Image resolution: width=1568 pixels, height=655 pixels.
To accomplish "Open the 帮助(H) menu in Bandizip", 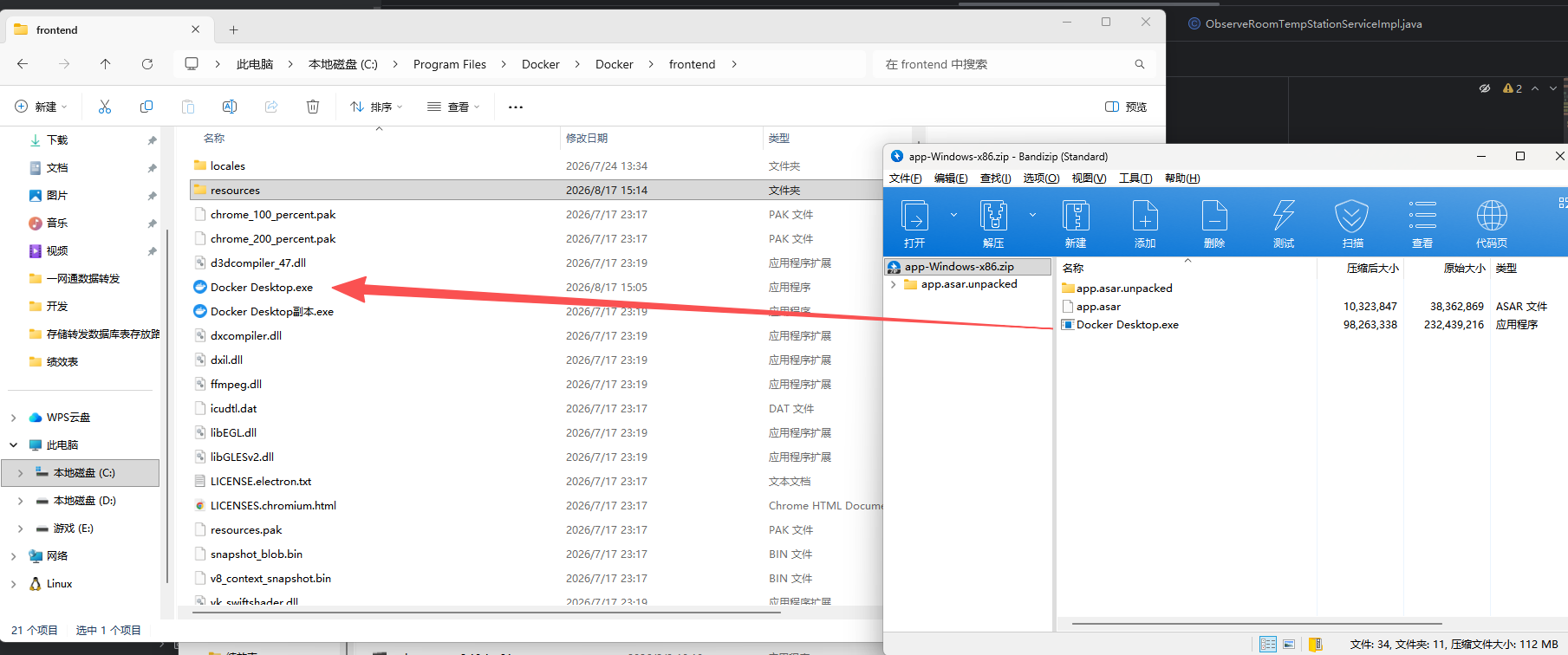I will click(x=1182, y=178).
